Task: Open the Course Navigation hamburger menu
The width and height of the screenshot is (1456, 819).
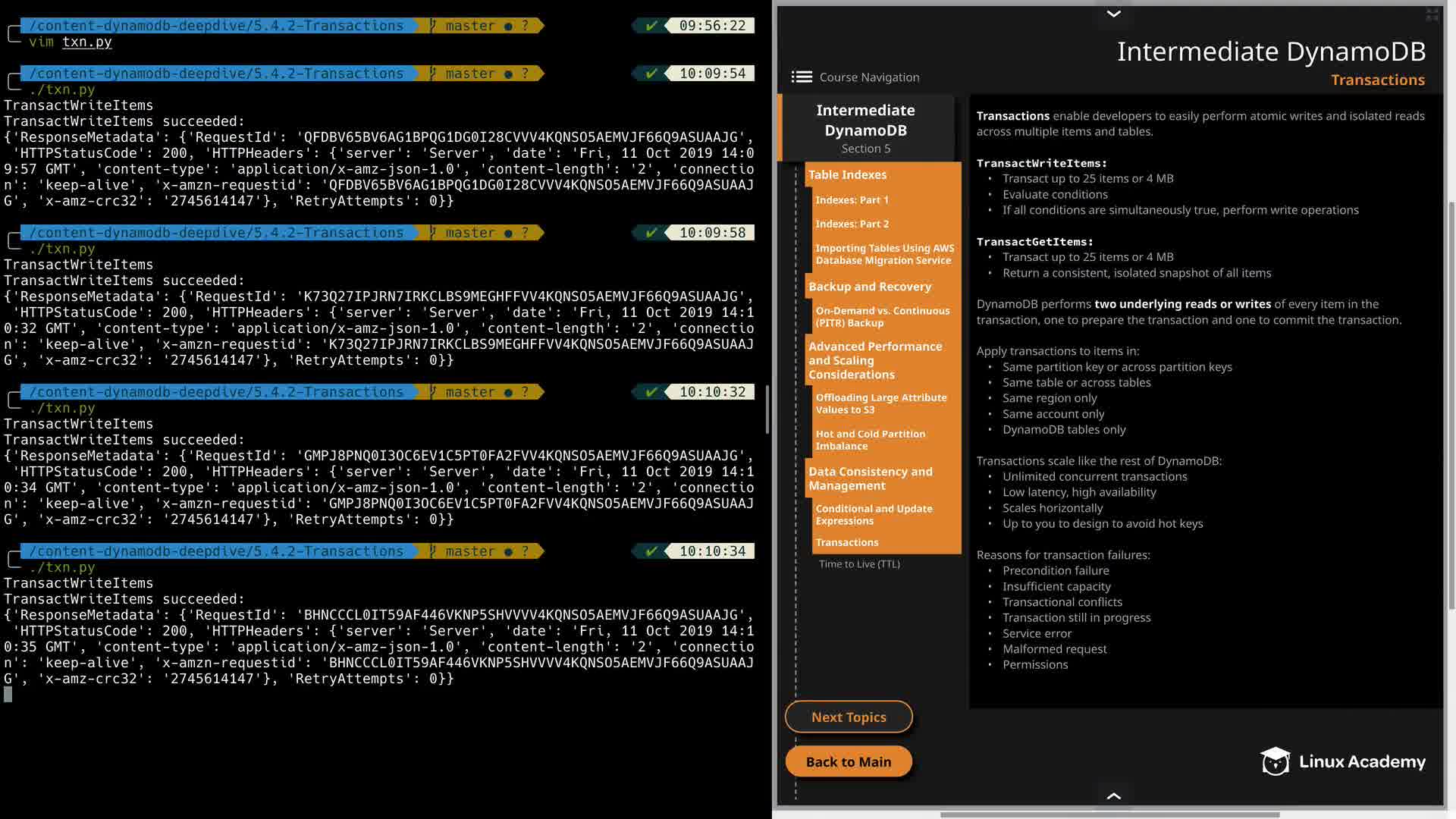Action: pos(802,77)
